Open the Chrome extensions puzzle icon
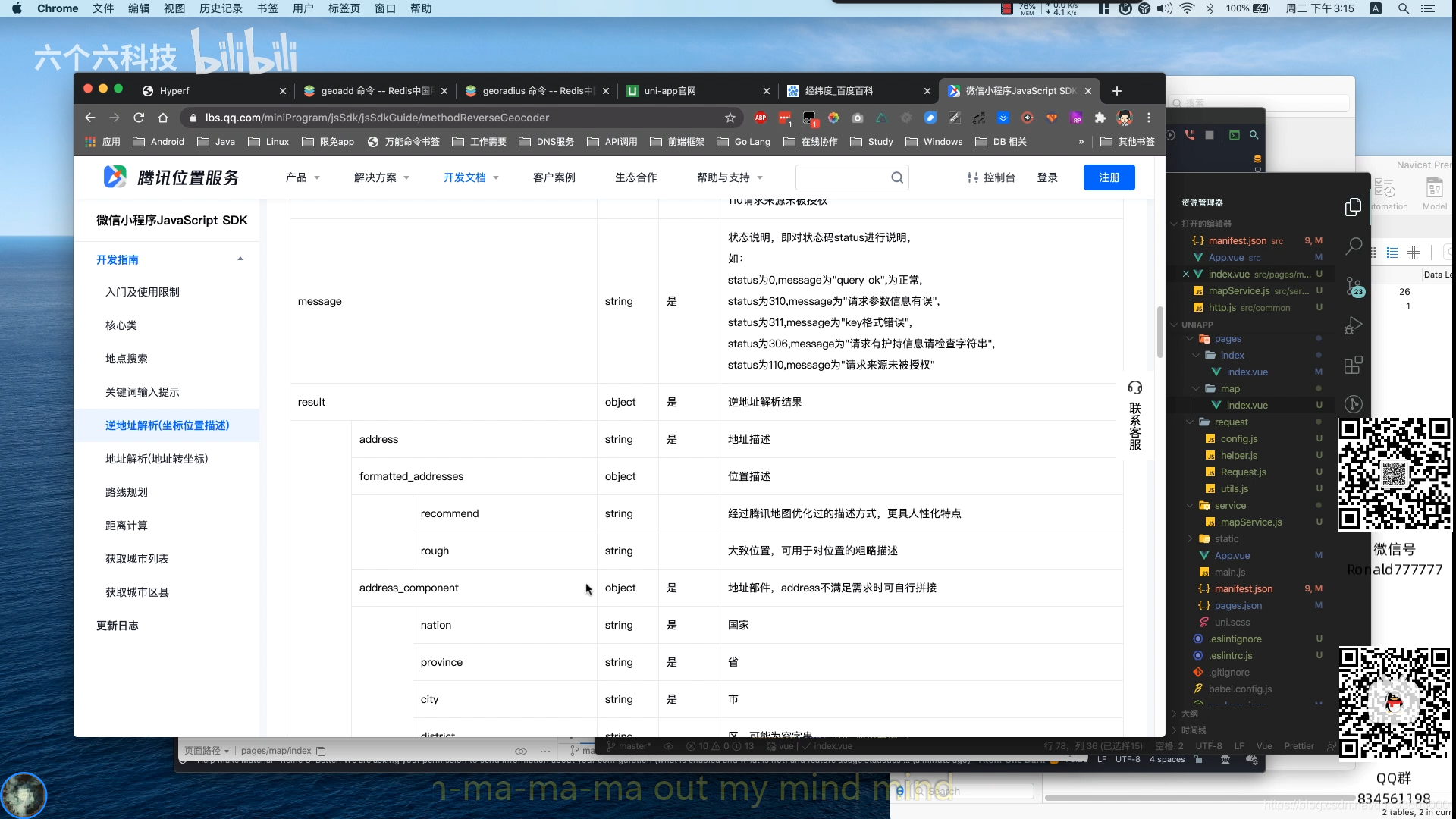1456x819 pixels. click(x=1101, y=118)
